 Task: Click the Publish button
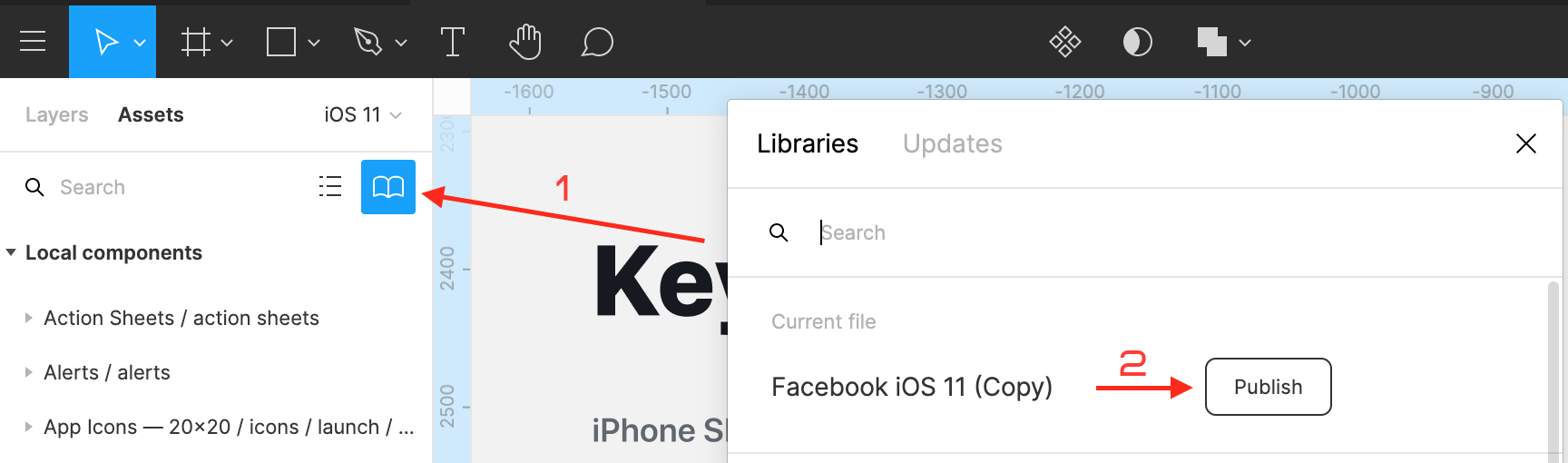tap(1268, 387)
